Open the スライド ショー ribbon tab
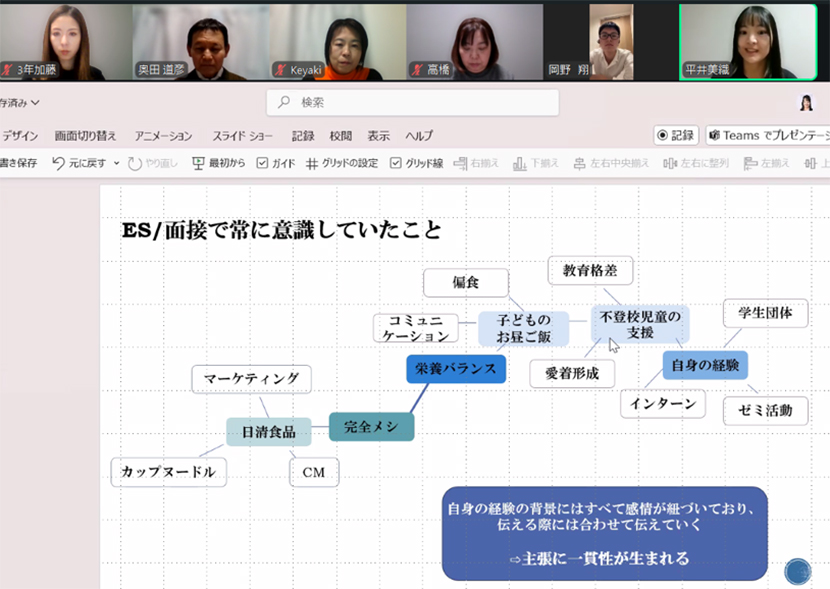The height and width of the screenshot is (589, 830). coord(242,136)
